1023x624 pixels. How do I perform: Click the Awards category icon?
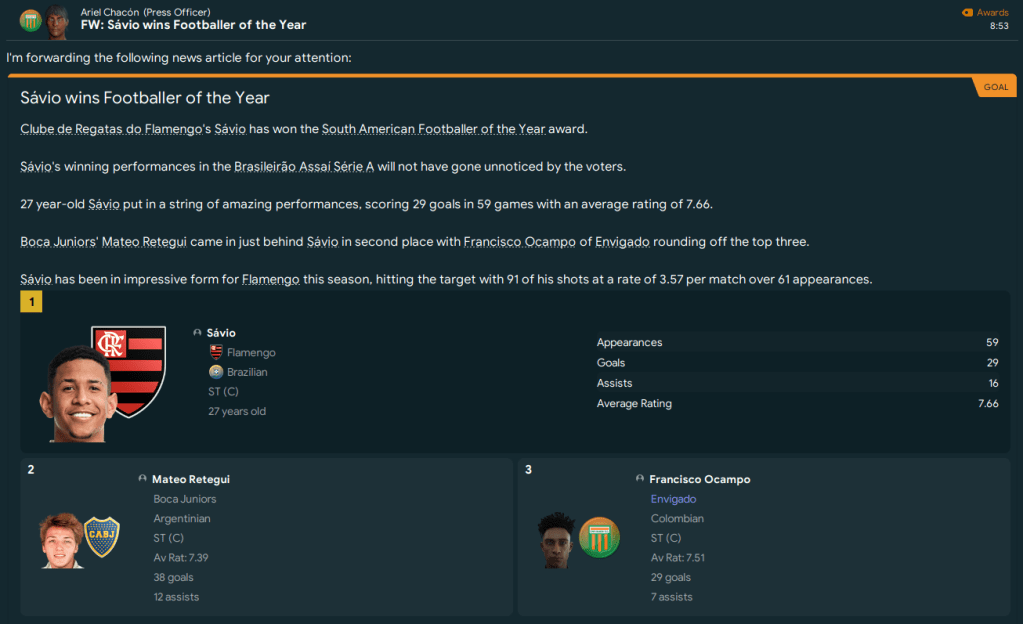967,12
